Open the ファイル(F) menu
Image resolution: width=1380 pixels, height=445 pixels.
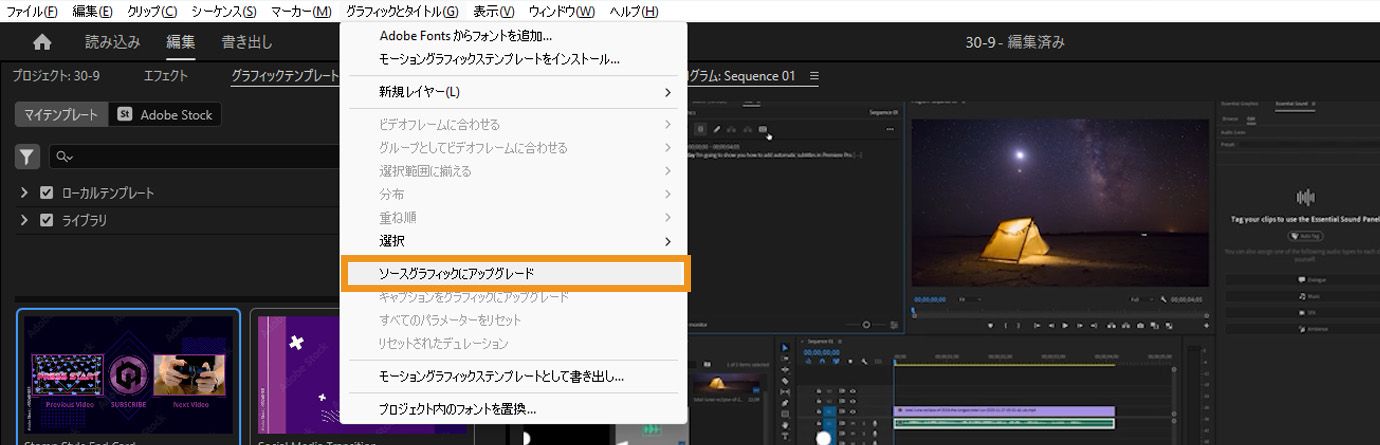point(32,11)
